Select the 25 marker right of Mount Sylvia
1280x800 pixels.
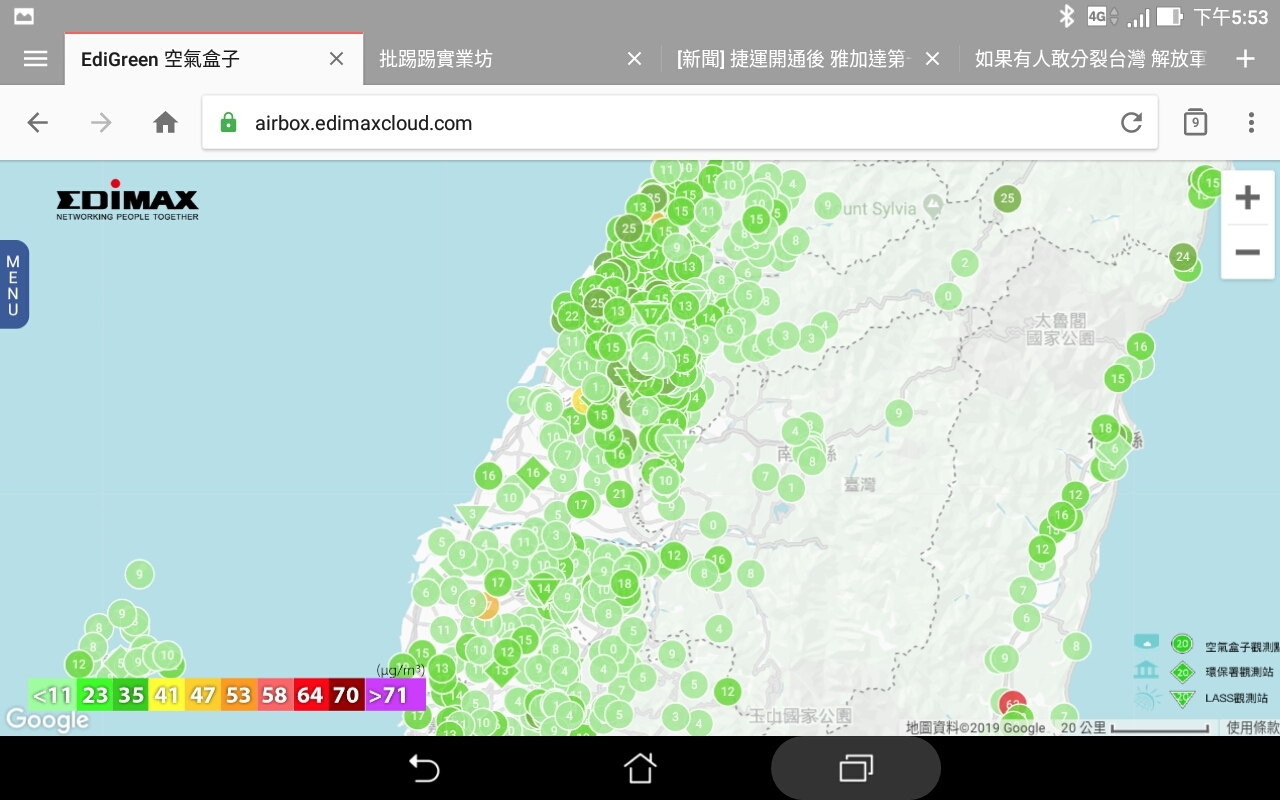tap(1007, 198)
